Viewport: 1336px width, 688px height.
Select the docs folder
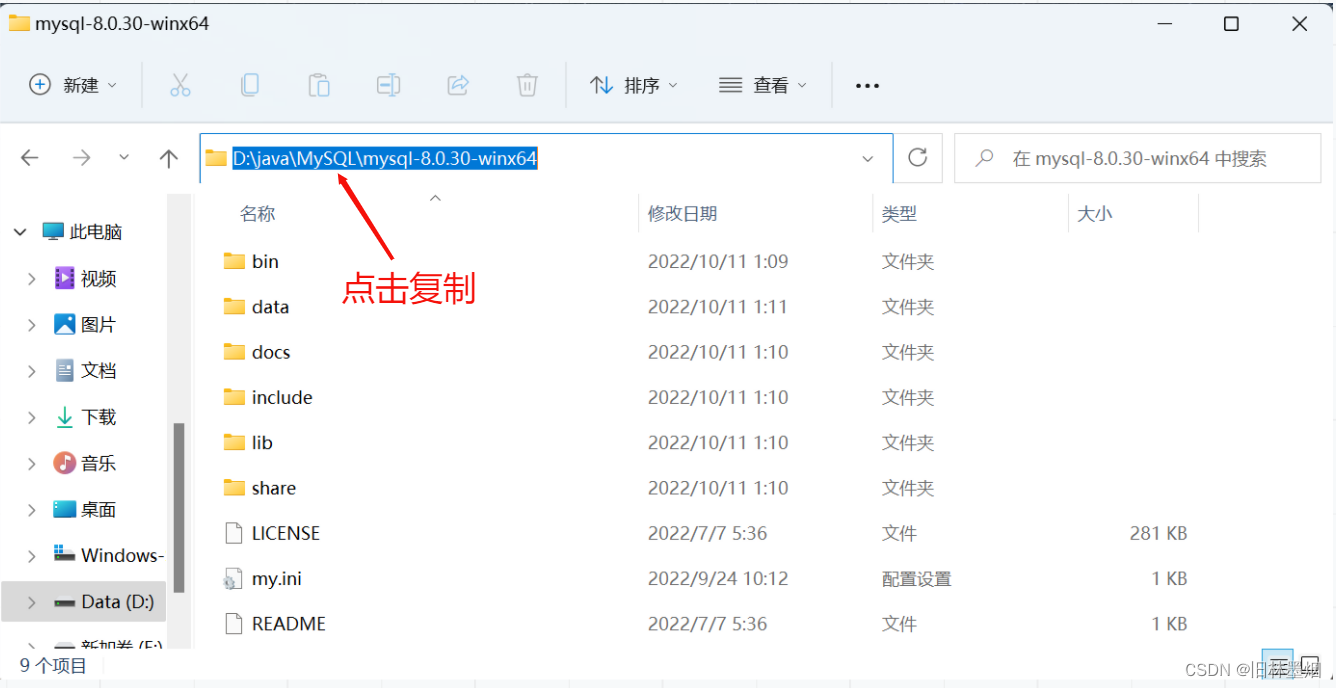[271, 352]
